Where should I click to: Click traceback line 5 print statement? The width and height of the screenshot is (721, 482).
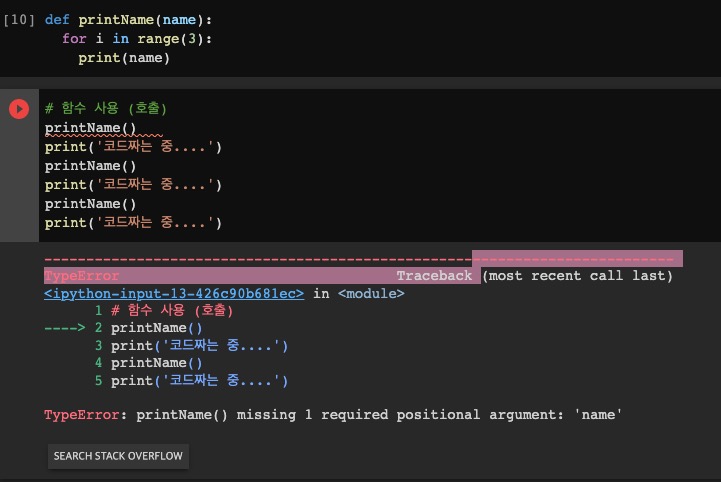pos(200,380)
